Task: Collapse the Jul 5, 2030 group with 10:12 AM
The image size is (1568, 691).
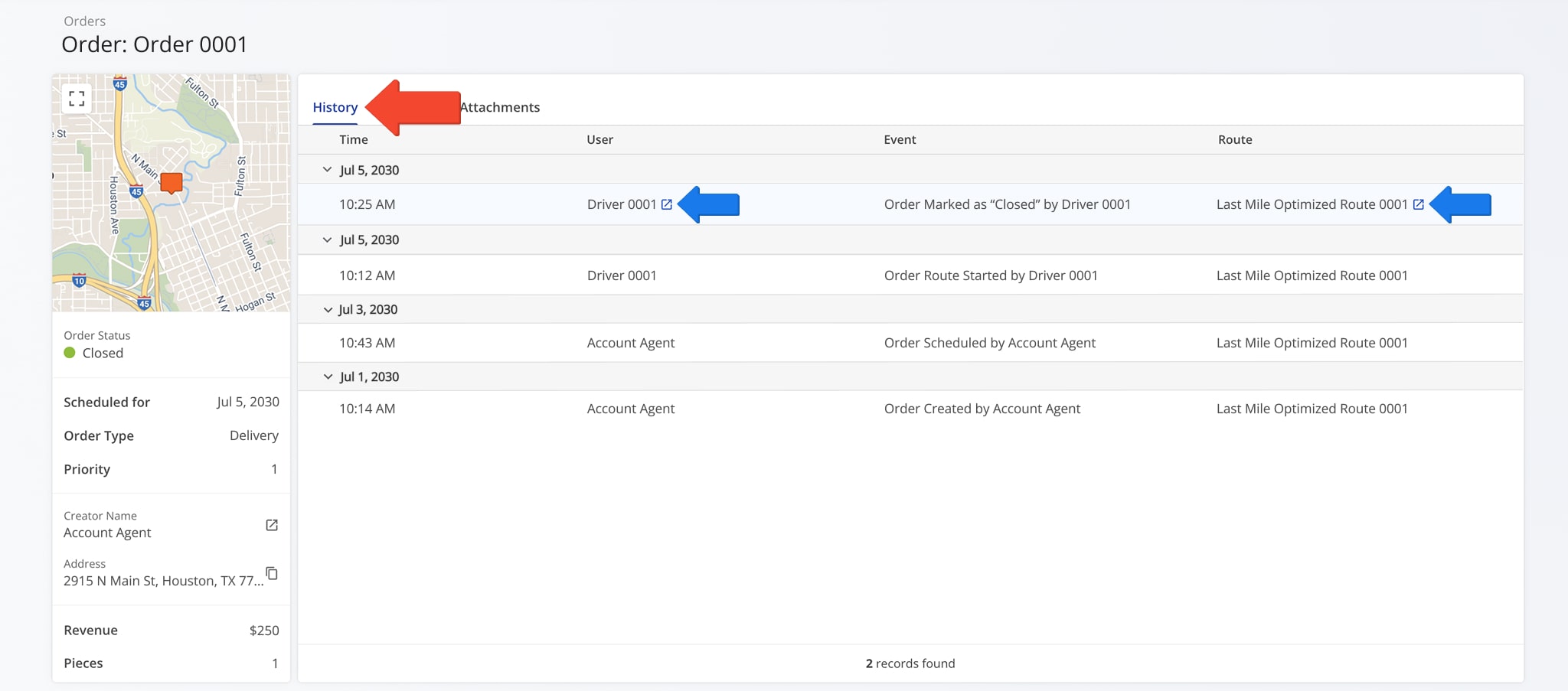Action: pyautogui.click(x=327, y=240)
